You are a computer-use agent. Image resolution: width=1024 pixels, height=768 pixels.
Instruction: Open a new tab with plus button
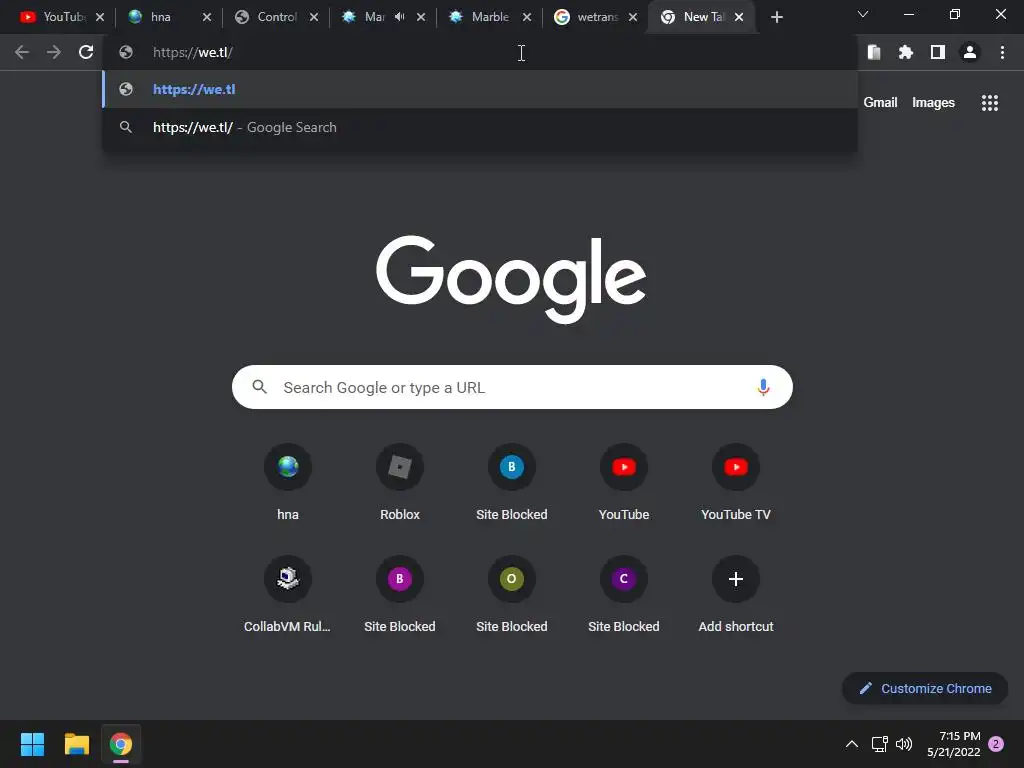(x=776, y=18)
